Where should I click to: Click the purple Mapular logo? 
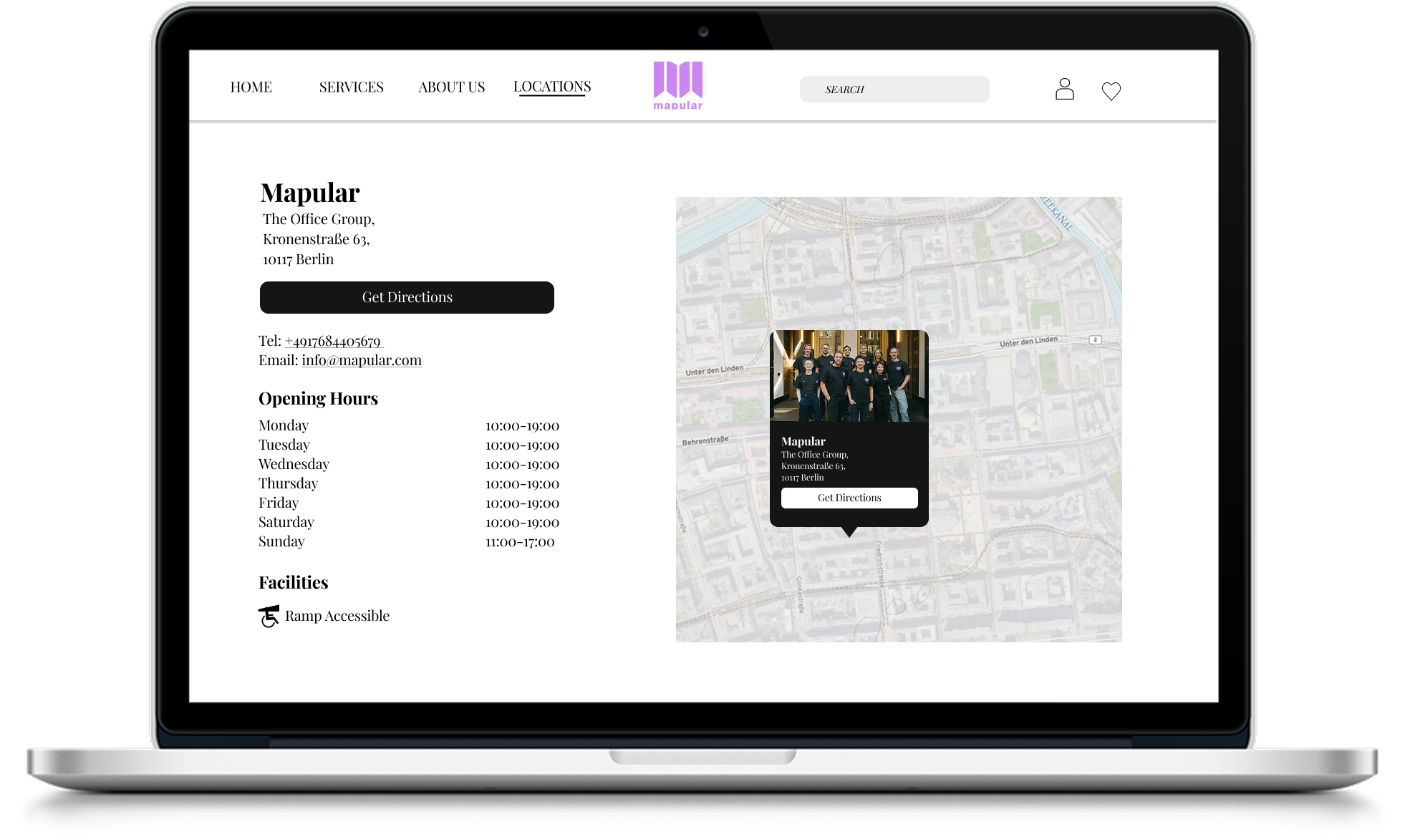(677, 85)
